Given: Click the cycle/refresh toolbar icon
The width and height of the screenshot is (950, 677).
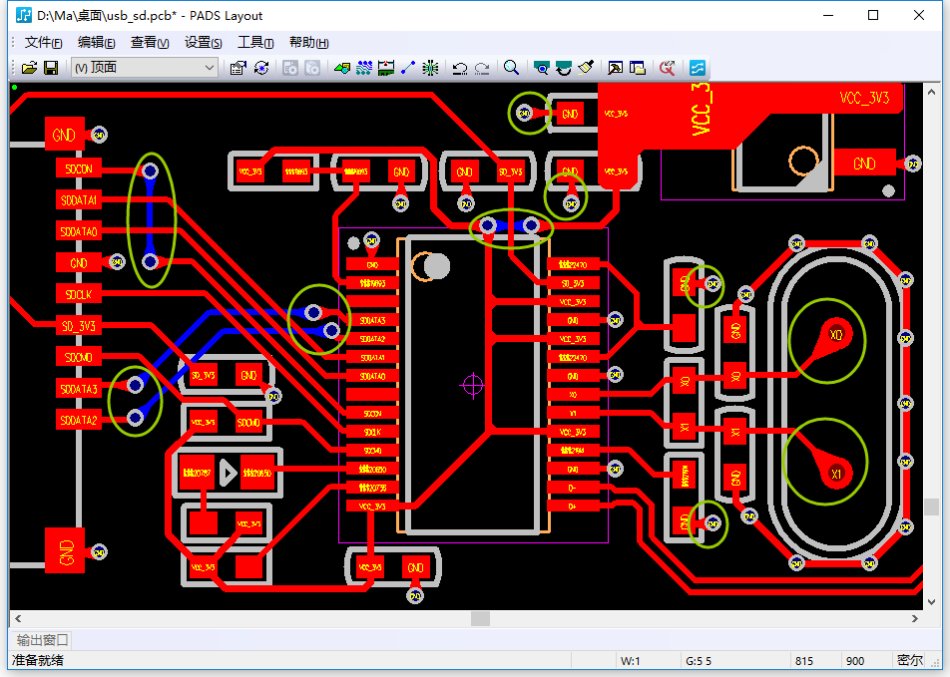Looking at the screenshot, I should pos(261,68).
